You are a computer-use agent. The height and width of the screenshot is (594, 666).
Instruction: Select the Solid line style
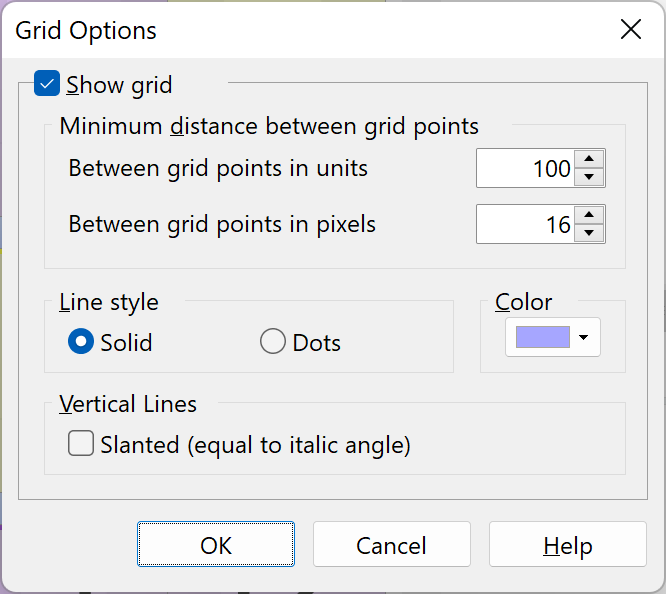pos(81,341)
